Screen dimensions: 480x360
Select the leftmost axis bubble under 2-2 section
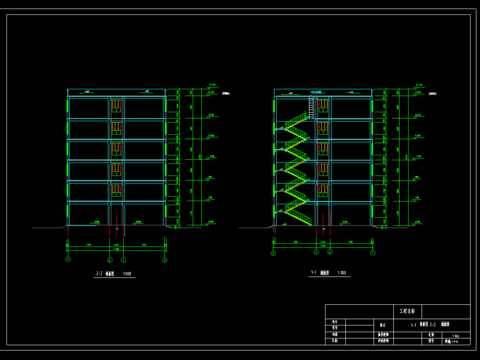tap(68, 259)
